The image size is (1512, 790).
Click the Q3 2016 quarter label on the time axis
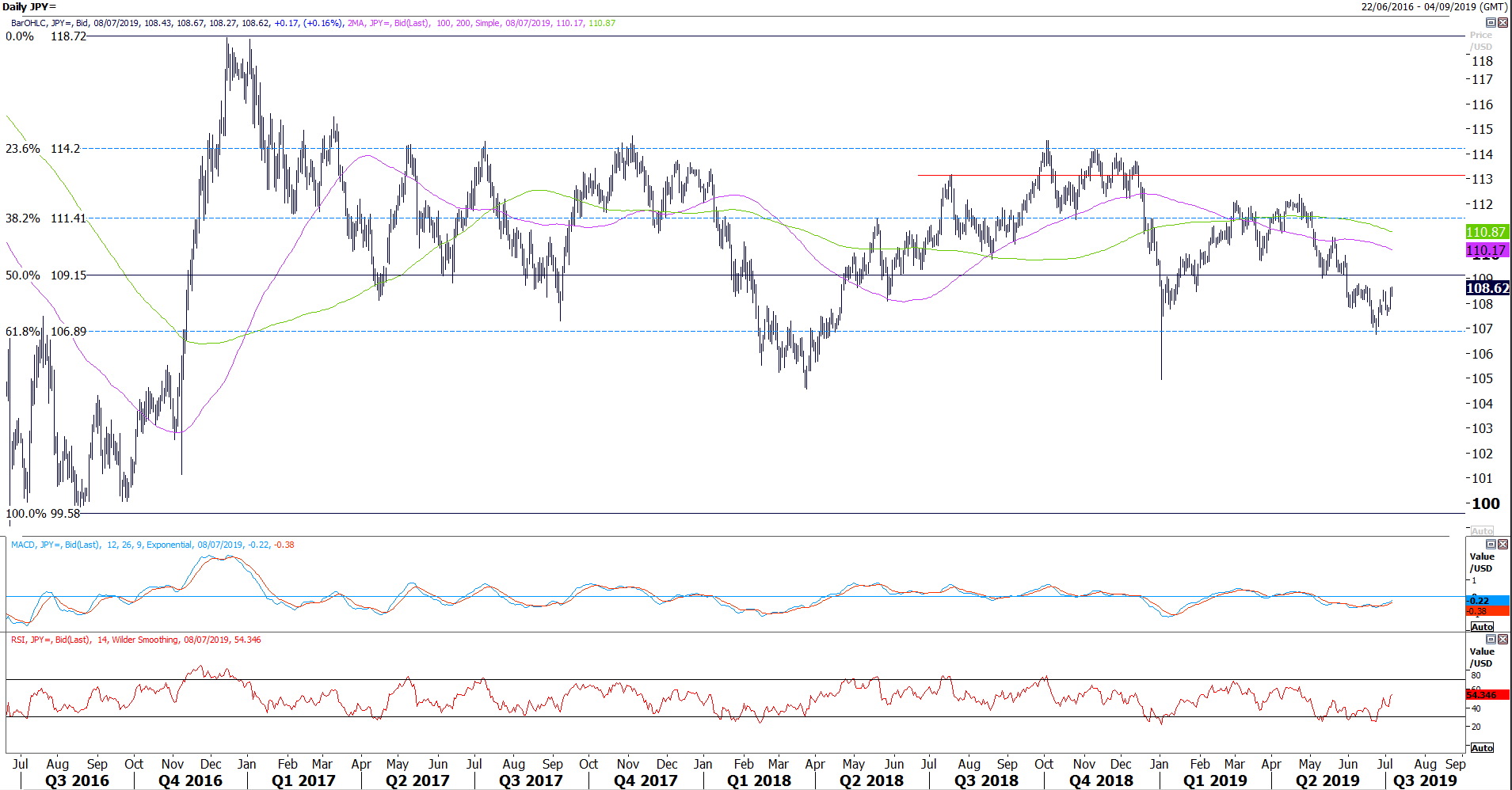coord(77,781)
